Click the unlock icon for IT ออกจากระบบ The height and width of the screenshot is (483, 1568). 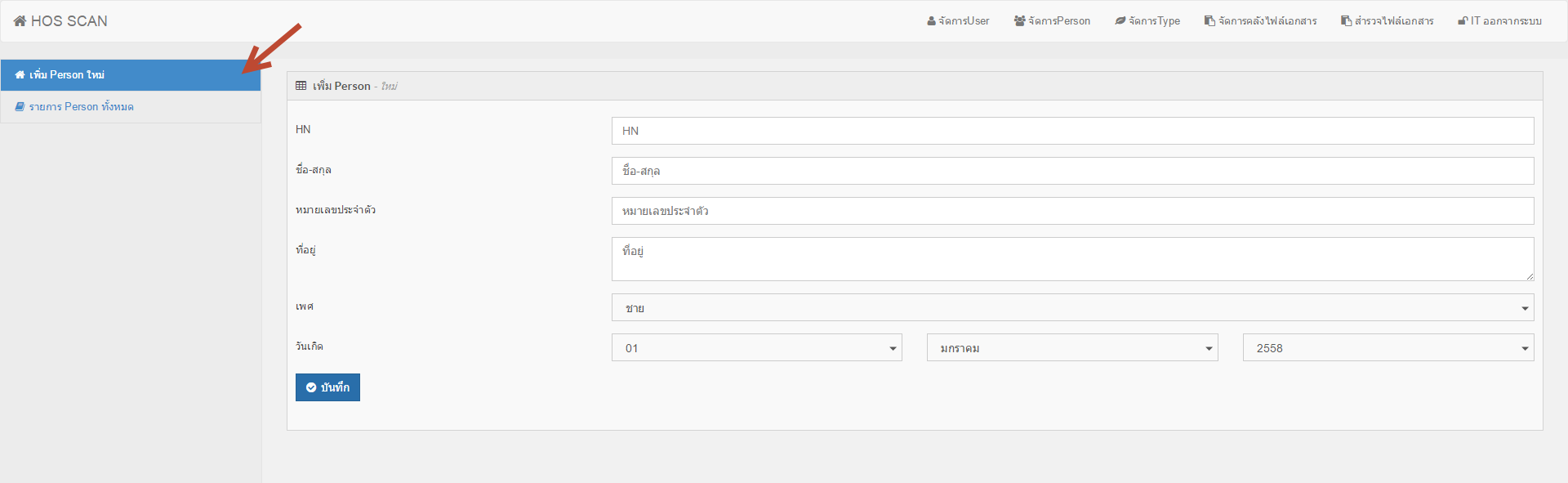coord(1463,21)
